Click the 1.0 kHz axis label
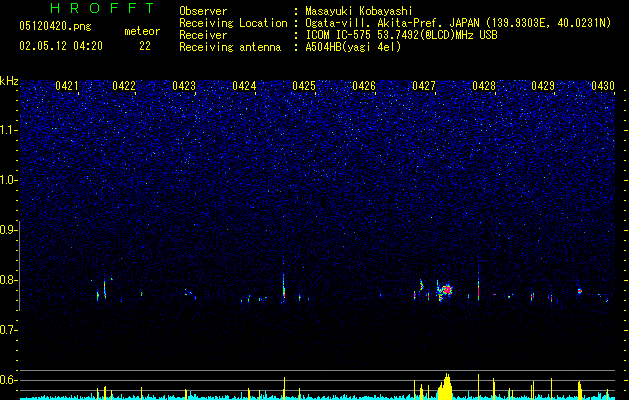The height and width of the screenshot is (400, 629). point(8,180)
